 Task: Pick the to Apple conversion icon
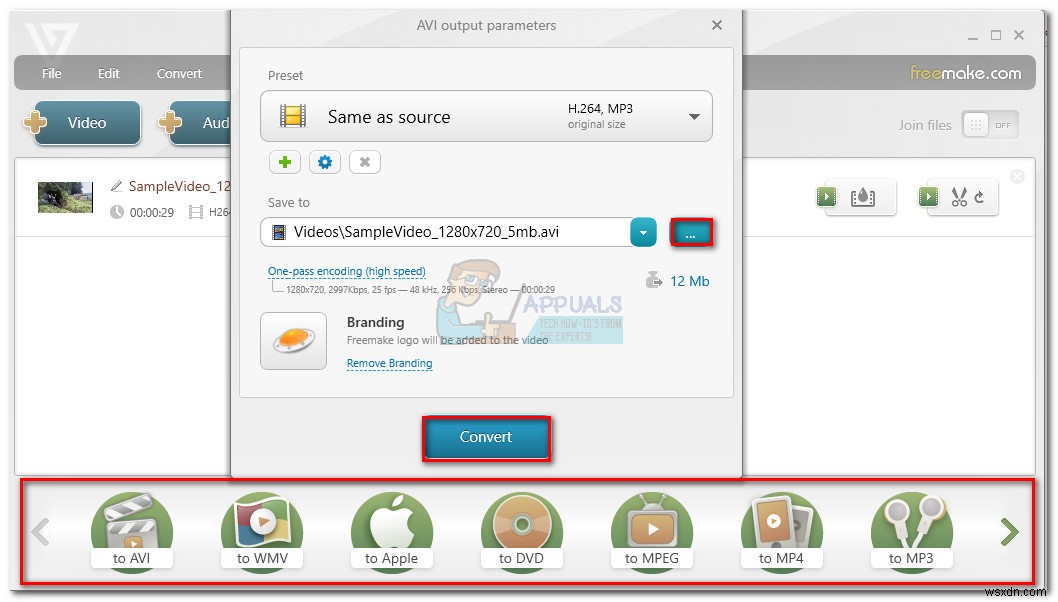391,531
